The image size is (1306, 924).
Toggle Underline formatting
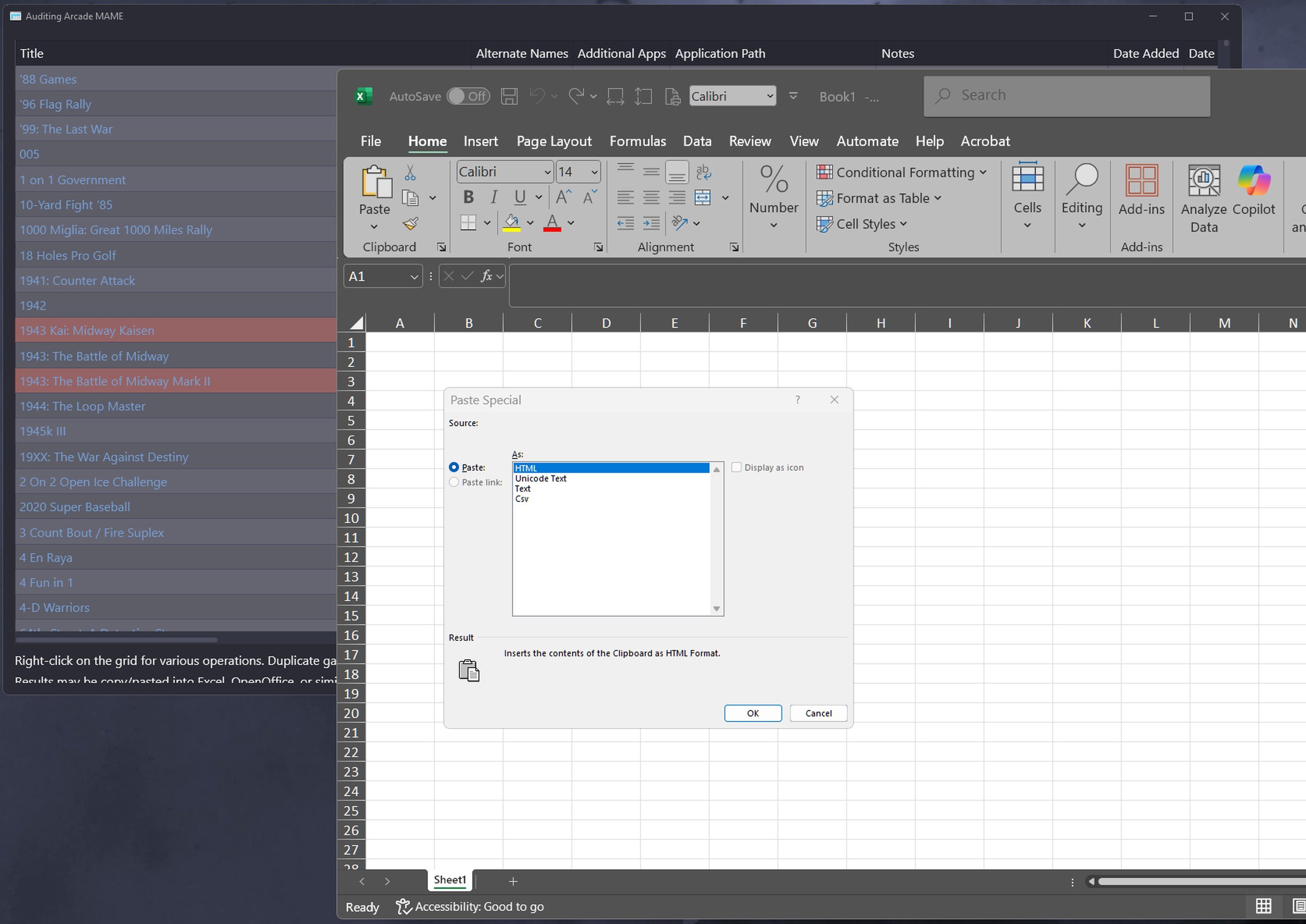519,198
